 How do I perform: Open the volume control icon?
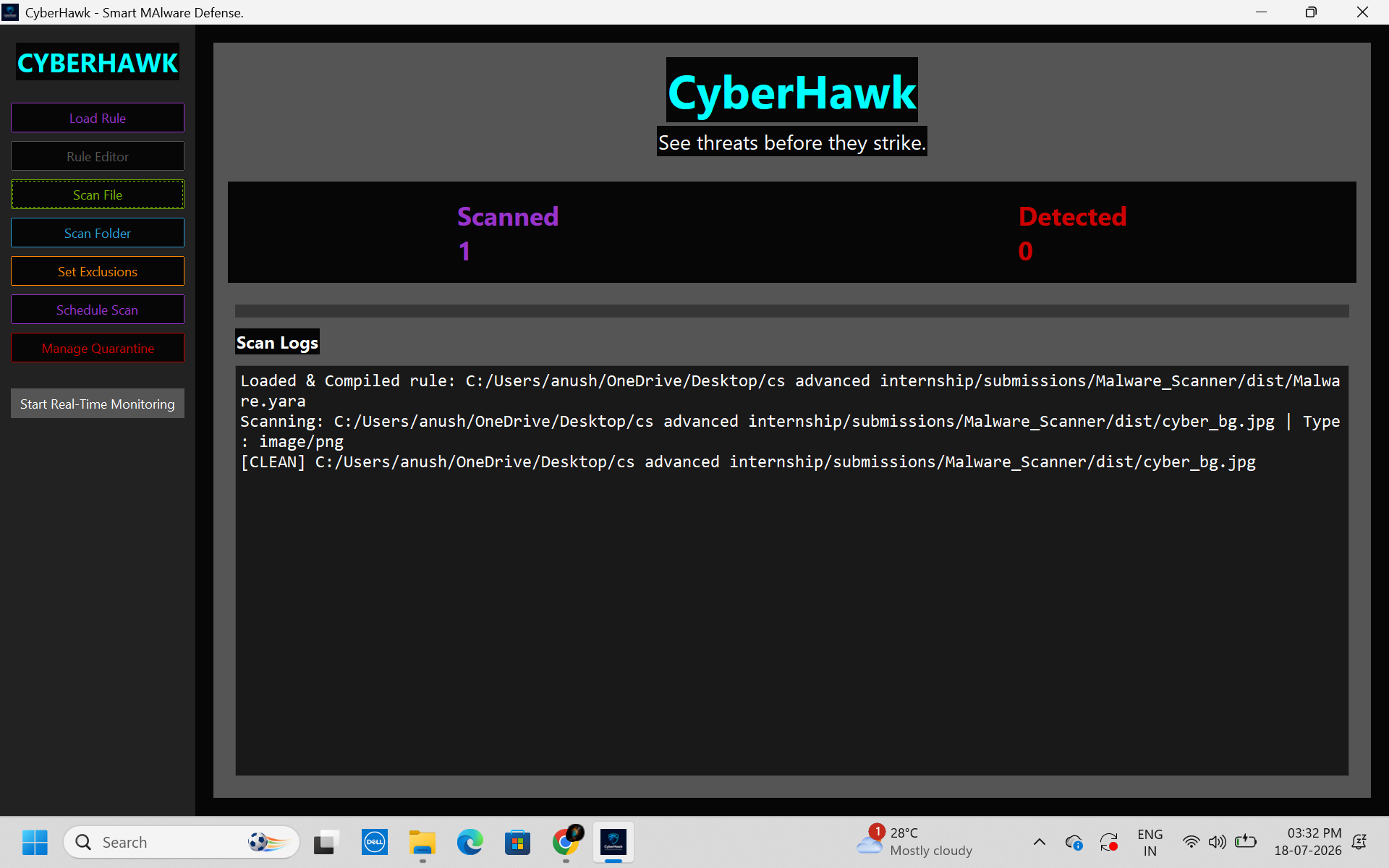tap(1218, 842)
